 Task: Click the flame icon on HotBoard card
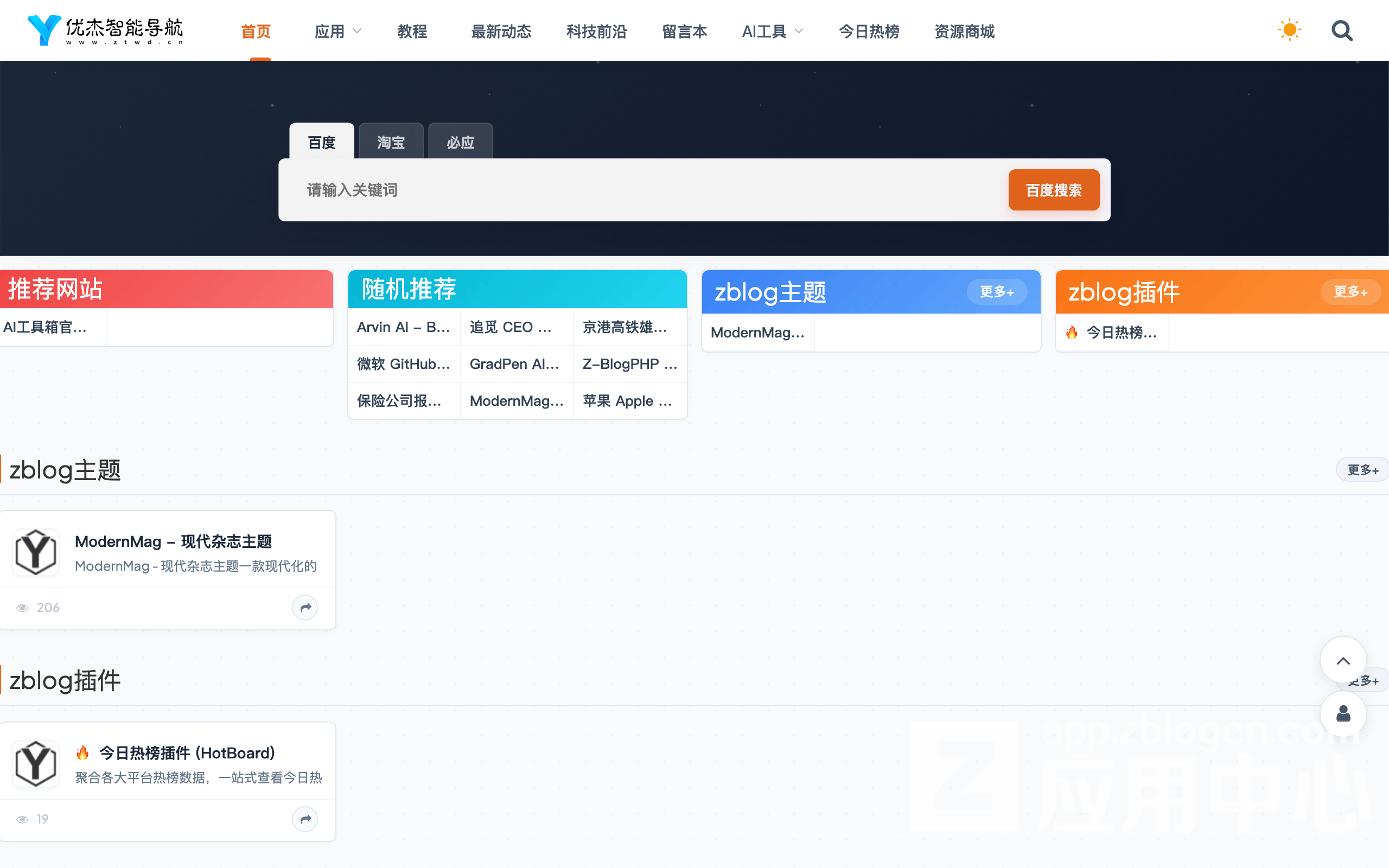pos(82,752)
